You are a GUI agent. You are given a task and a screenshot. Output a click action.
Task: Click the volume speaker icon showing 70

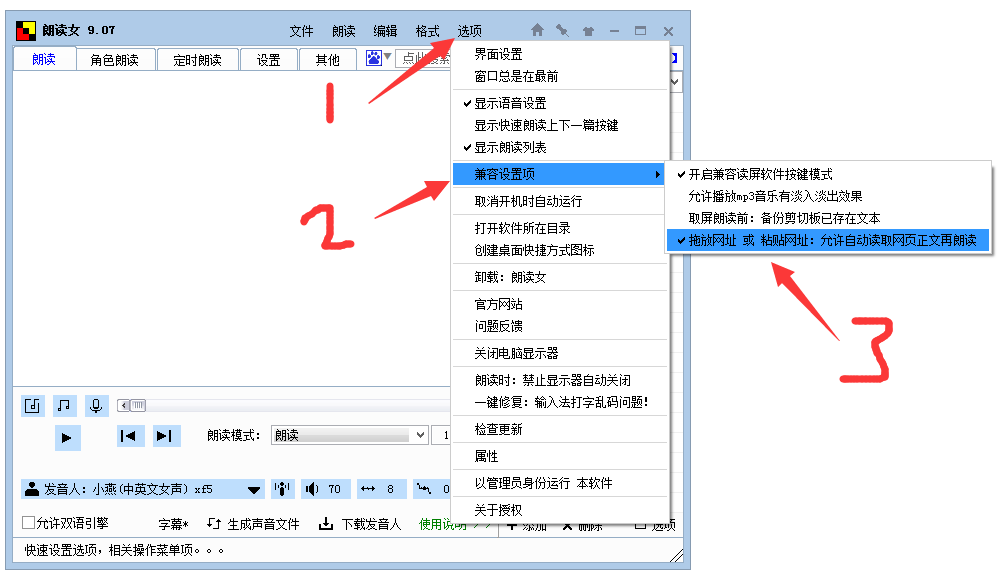pyautogui.click(x=312, y=489)
